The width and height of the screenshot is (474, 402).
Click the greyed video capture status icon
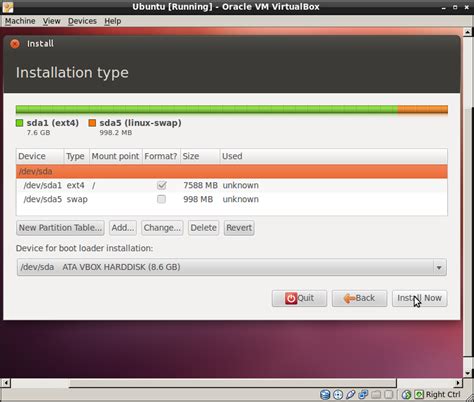coord(388,395)
